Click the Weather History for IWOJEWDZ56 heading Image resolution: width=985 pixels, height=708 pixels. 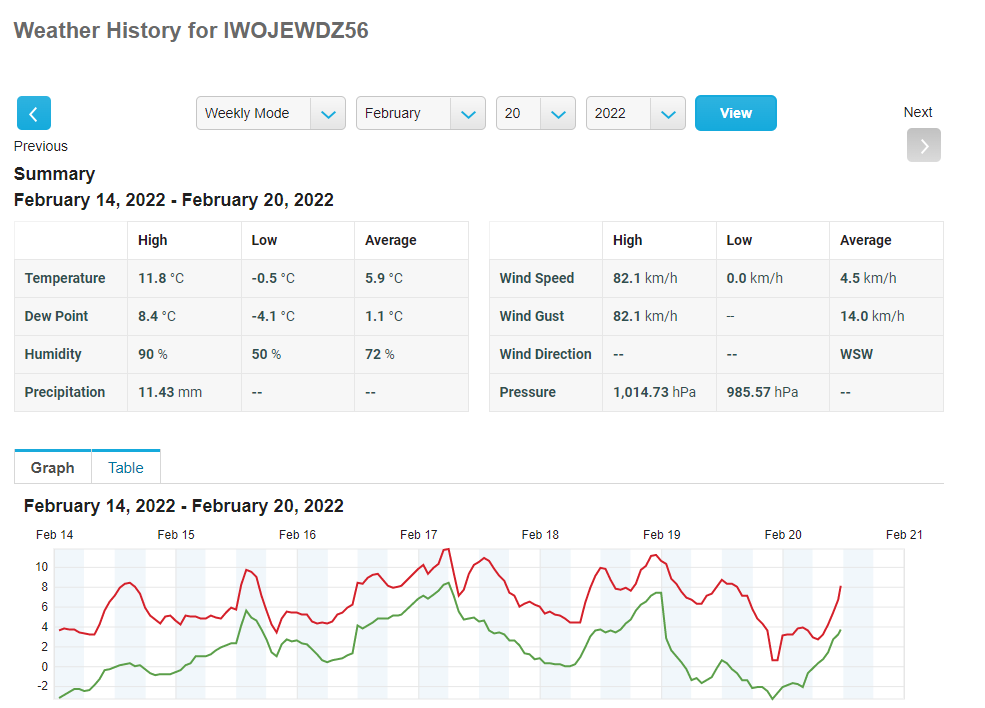[191, 31]
